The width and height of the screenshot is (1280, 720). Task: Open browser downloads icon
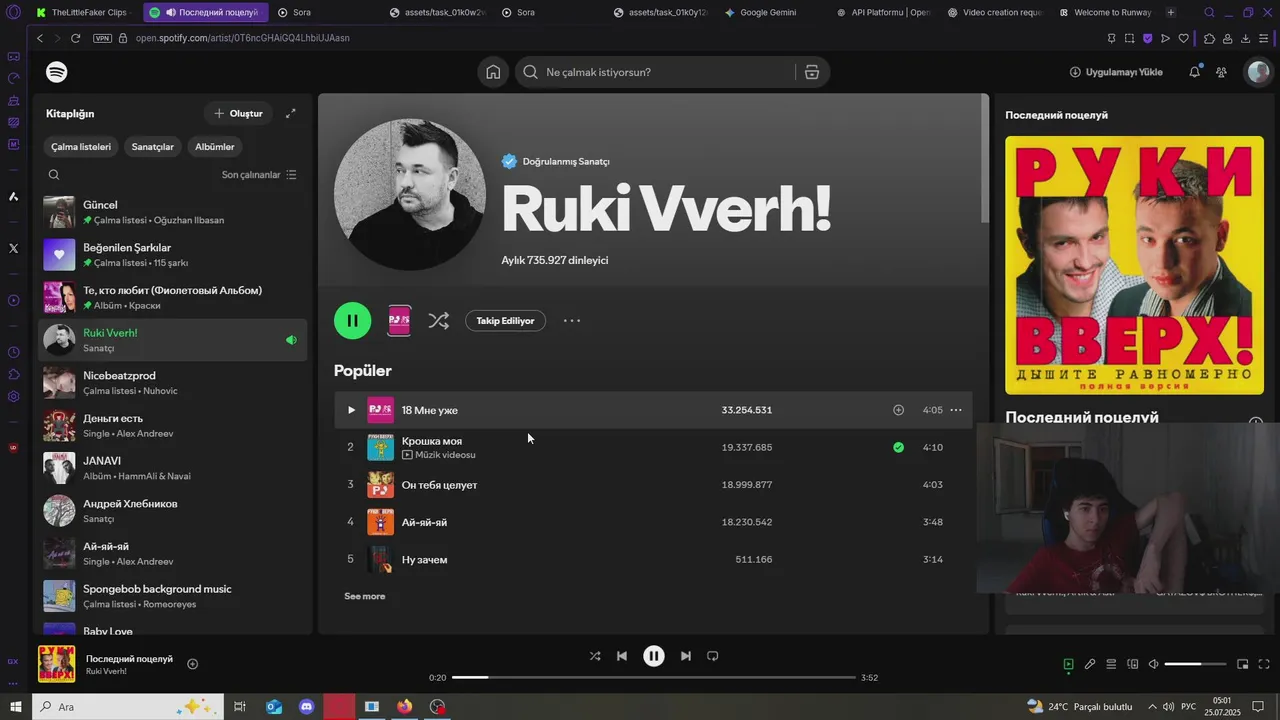[x=1245, y=38]
